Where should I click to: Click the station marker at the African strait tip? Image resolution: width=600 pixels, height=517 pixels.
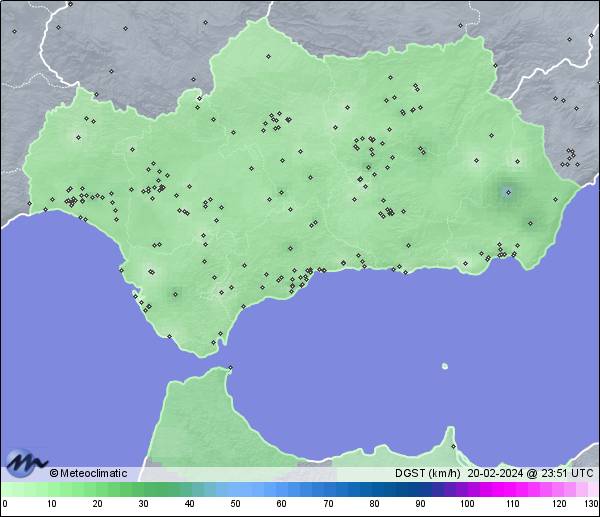pos(231,368)
